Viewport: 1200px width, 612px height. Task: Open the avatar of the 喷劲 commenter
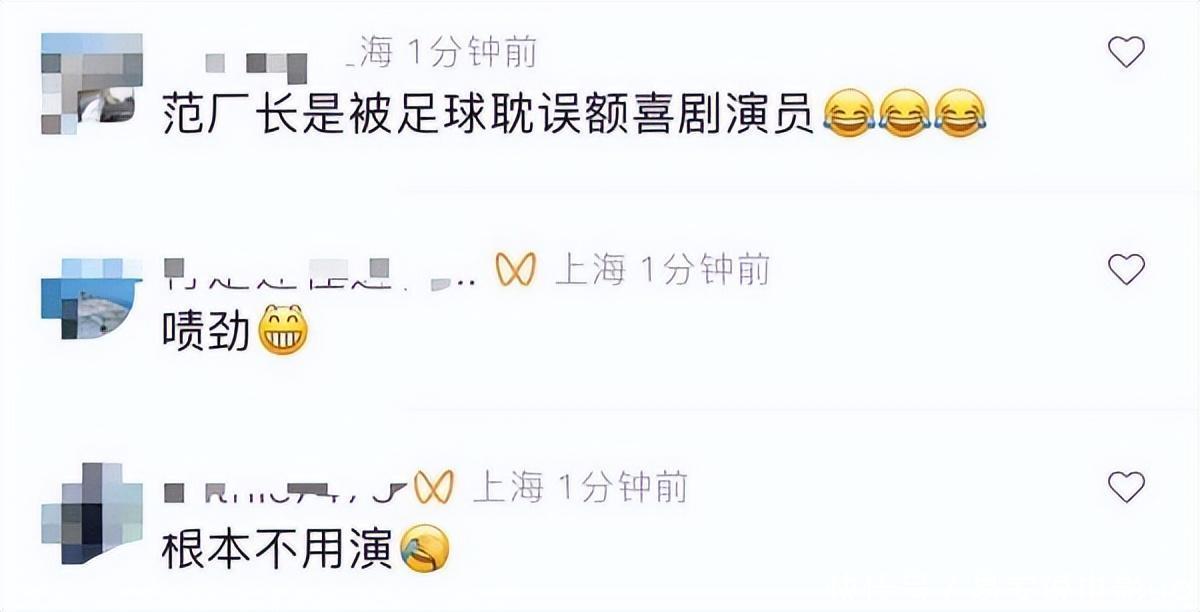(92, 300)
